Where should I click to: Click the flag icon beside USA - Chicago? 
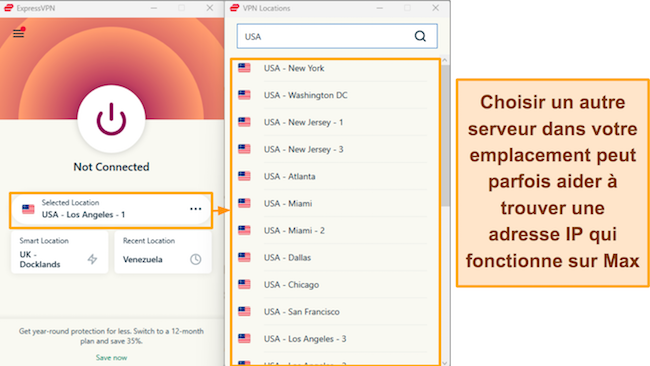tap(244, 284)
